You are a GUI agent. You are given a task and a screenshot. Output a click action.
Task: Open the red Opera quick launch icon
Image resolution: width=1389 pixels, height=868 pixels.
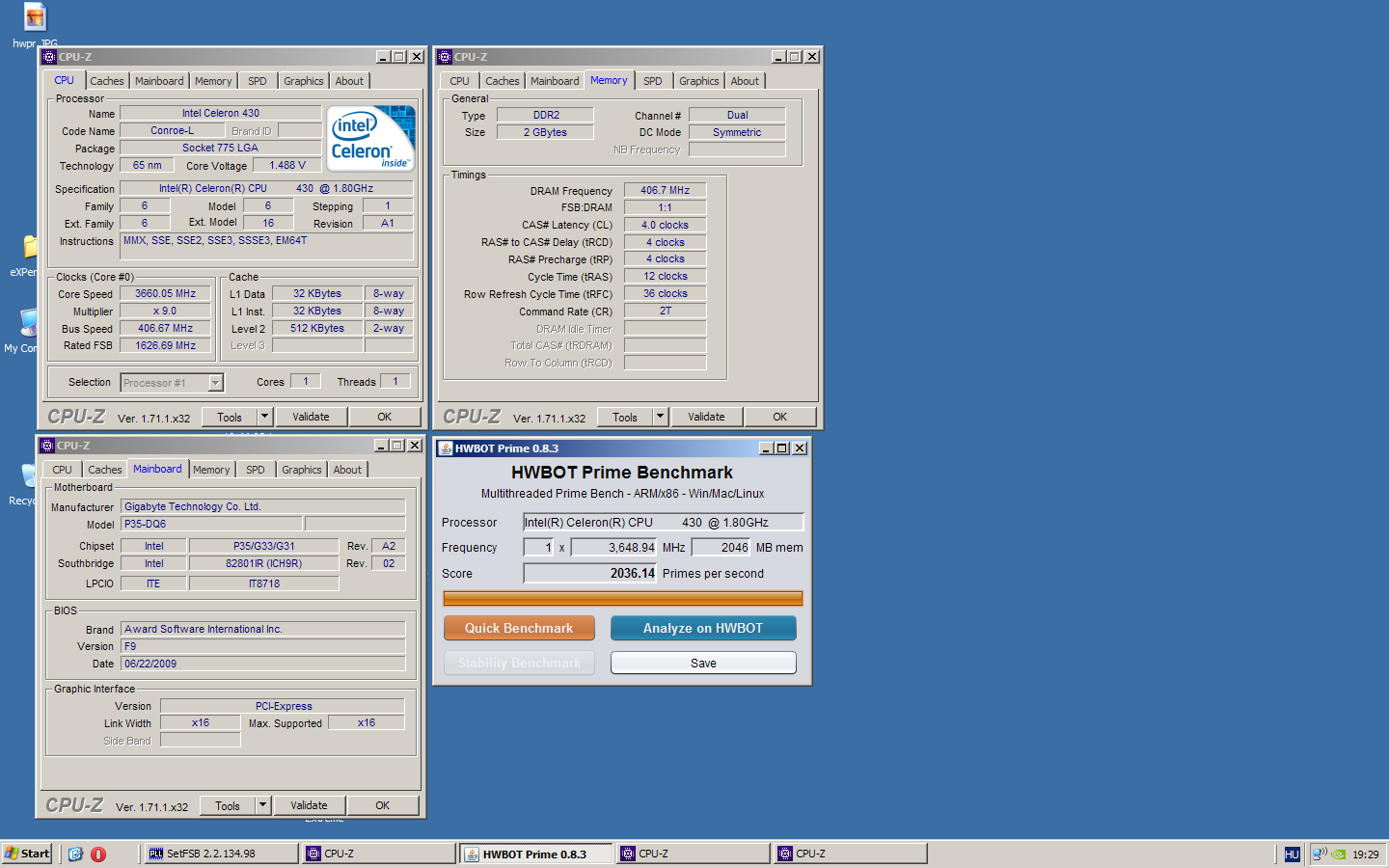[x=98, y=854]
